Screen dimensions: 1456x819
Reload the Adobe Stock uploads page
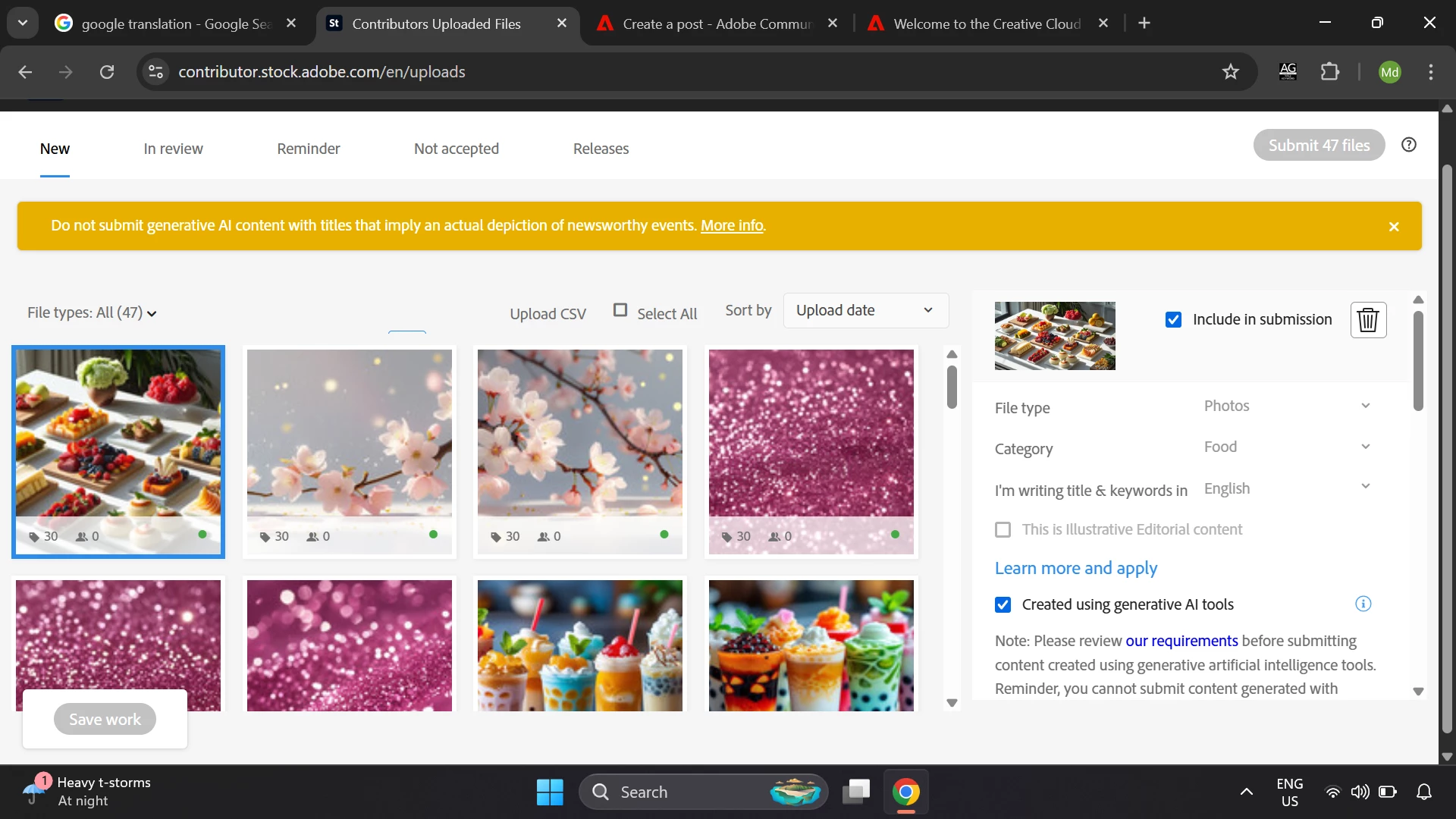[x=107, y=72]
